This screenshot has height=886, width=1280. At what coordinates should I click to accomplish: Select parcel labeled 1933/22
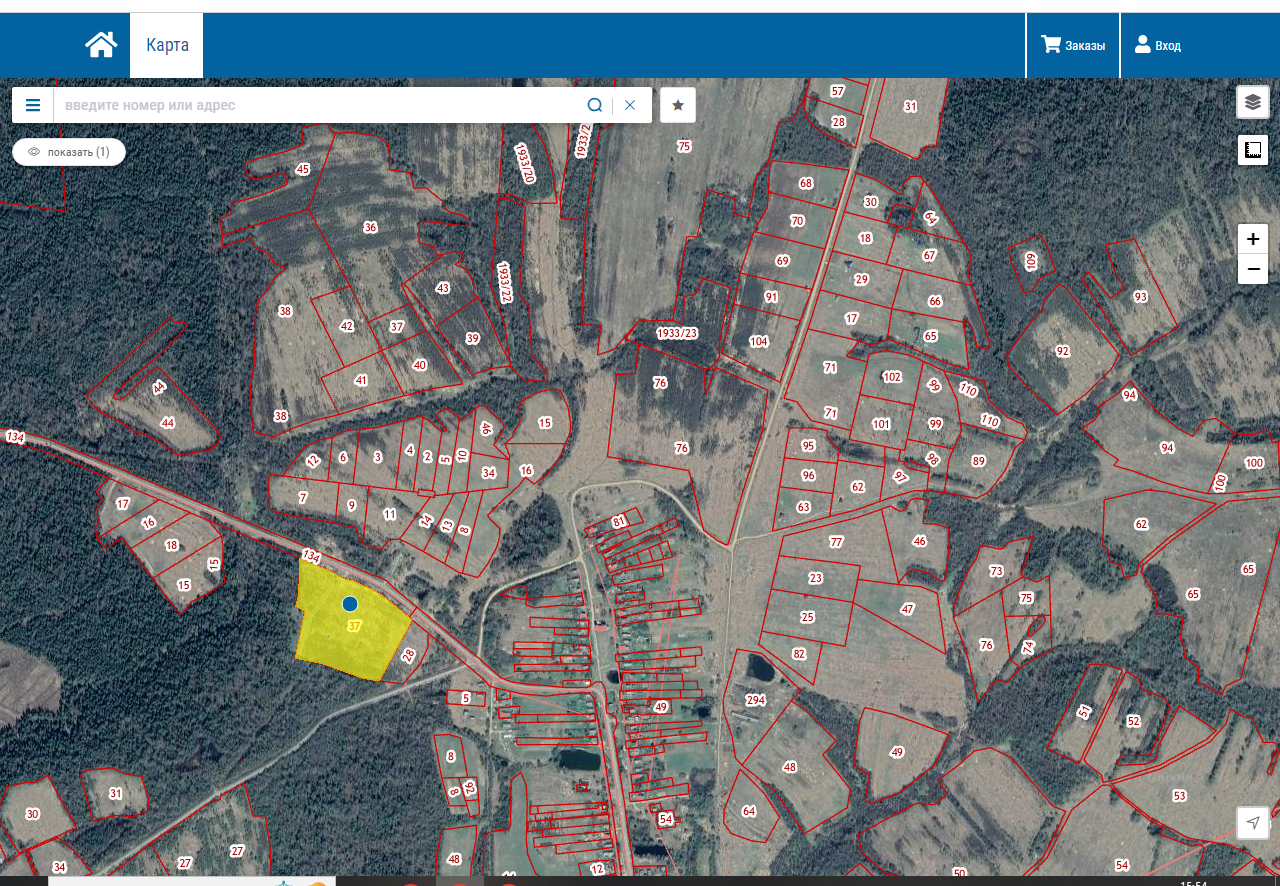[x=505, y=282]
